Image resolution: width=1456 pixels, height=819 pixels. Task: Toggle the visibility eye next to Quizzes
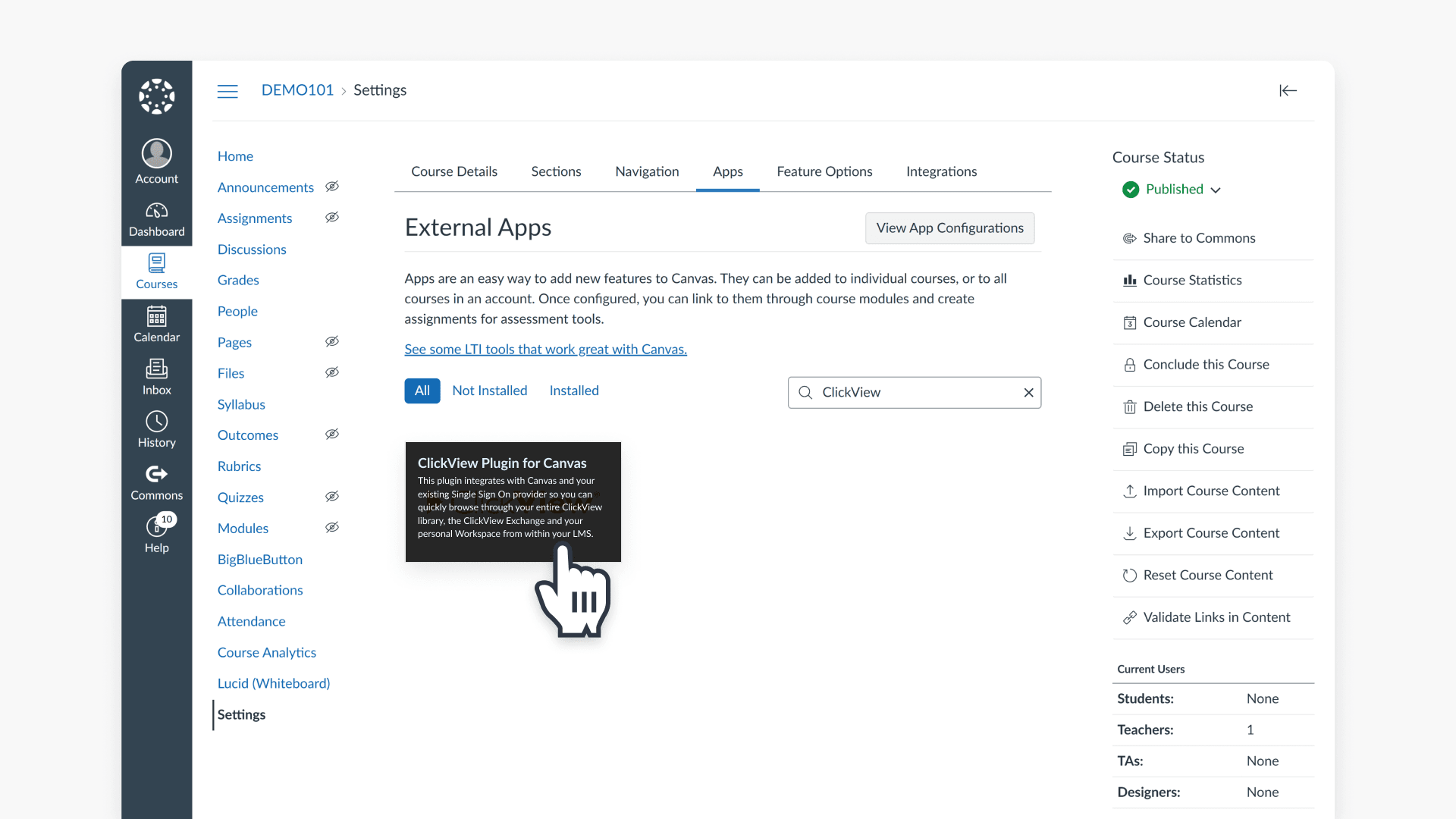[x=331, y=497]
